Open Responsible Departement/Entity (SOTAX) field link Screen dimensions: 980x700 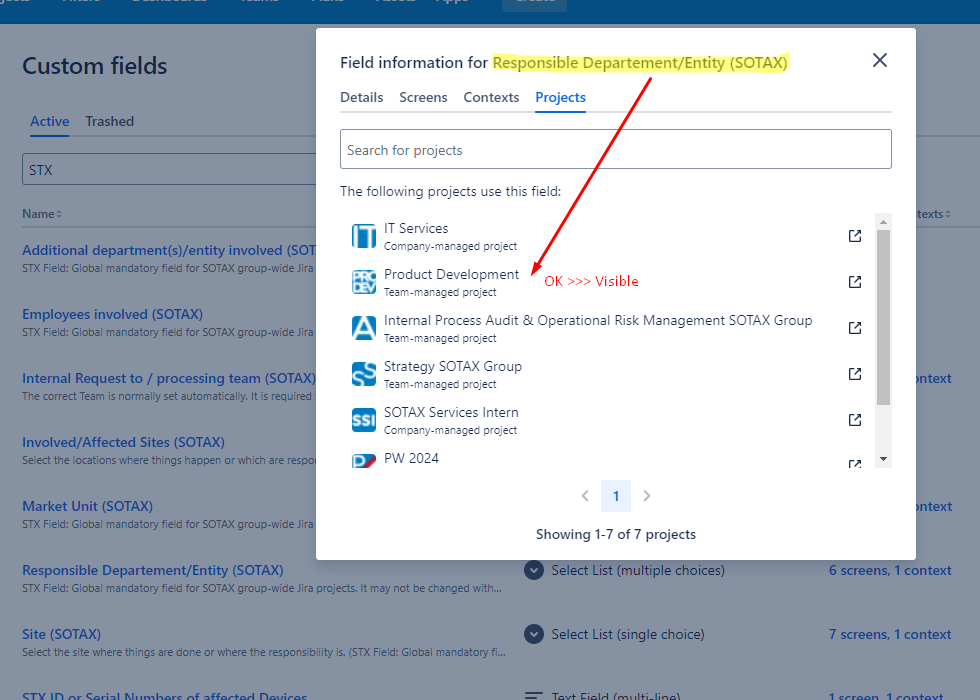(152, 570)
